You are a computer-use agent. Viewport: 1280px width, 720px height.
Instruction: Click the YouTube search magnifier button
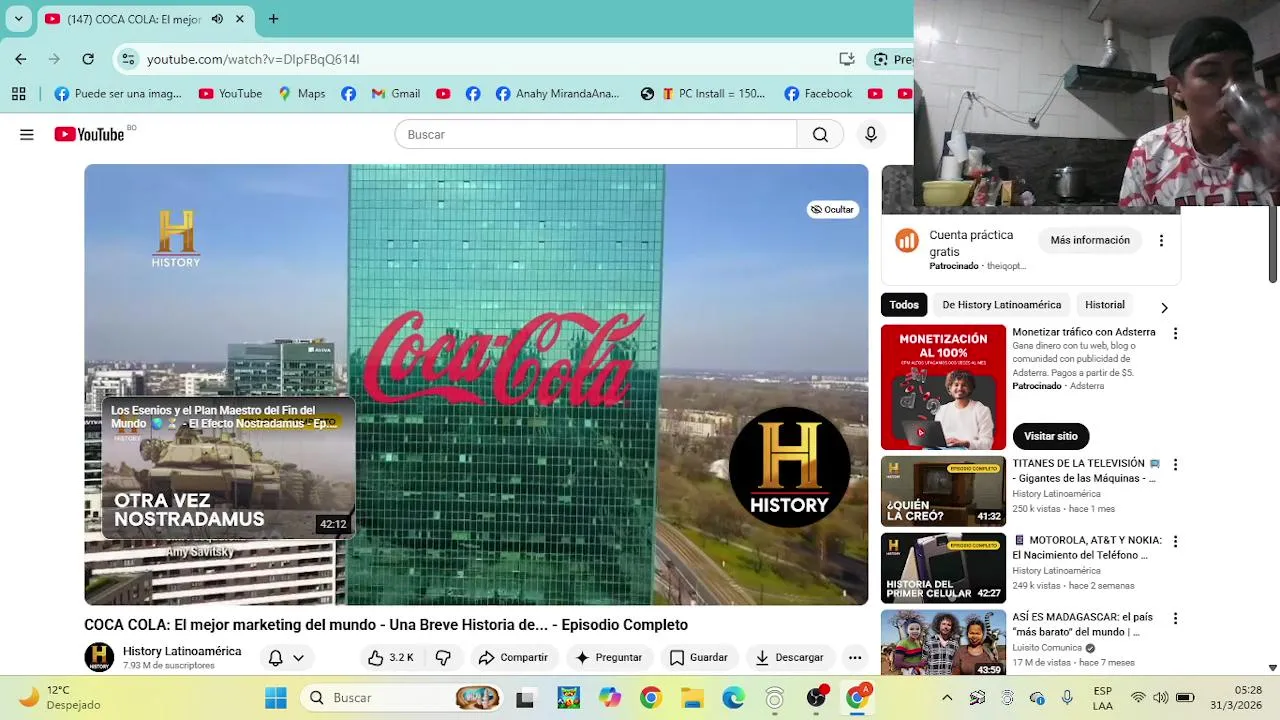point(820,134)
